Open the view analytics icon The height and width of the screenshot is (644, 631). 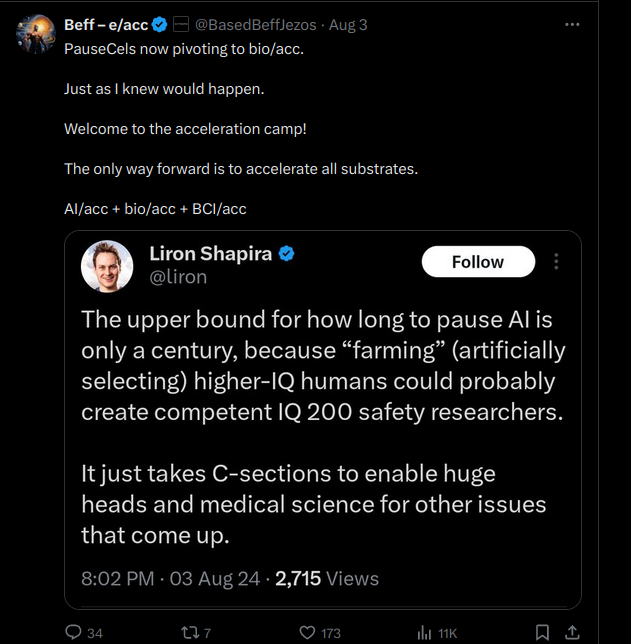click(x=424, y=632)
